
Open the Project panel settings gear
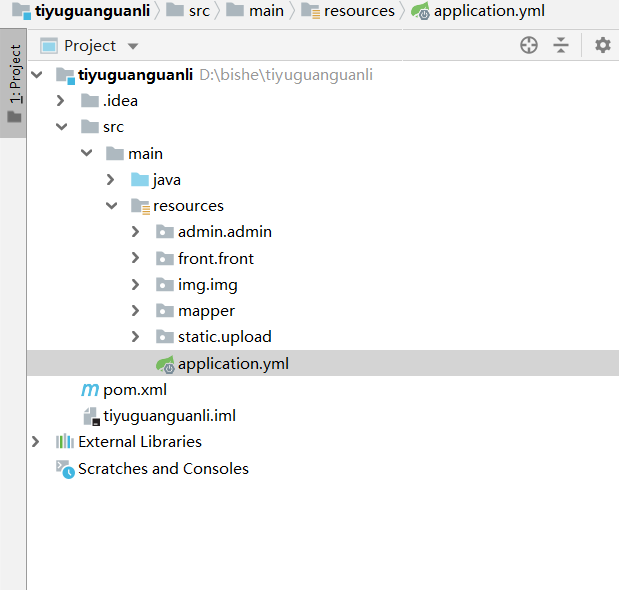click(602, 45)
